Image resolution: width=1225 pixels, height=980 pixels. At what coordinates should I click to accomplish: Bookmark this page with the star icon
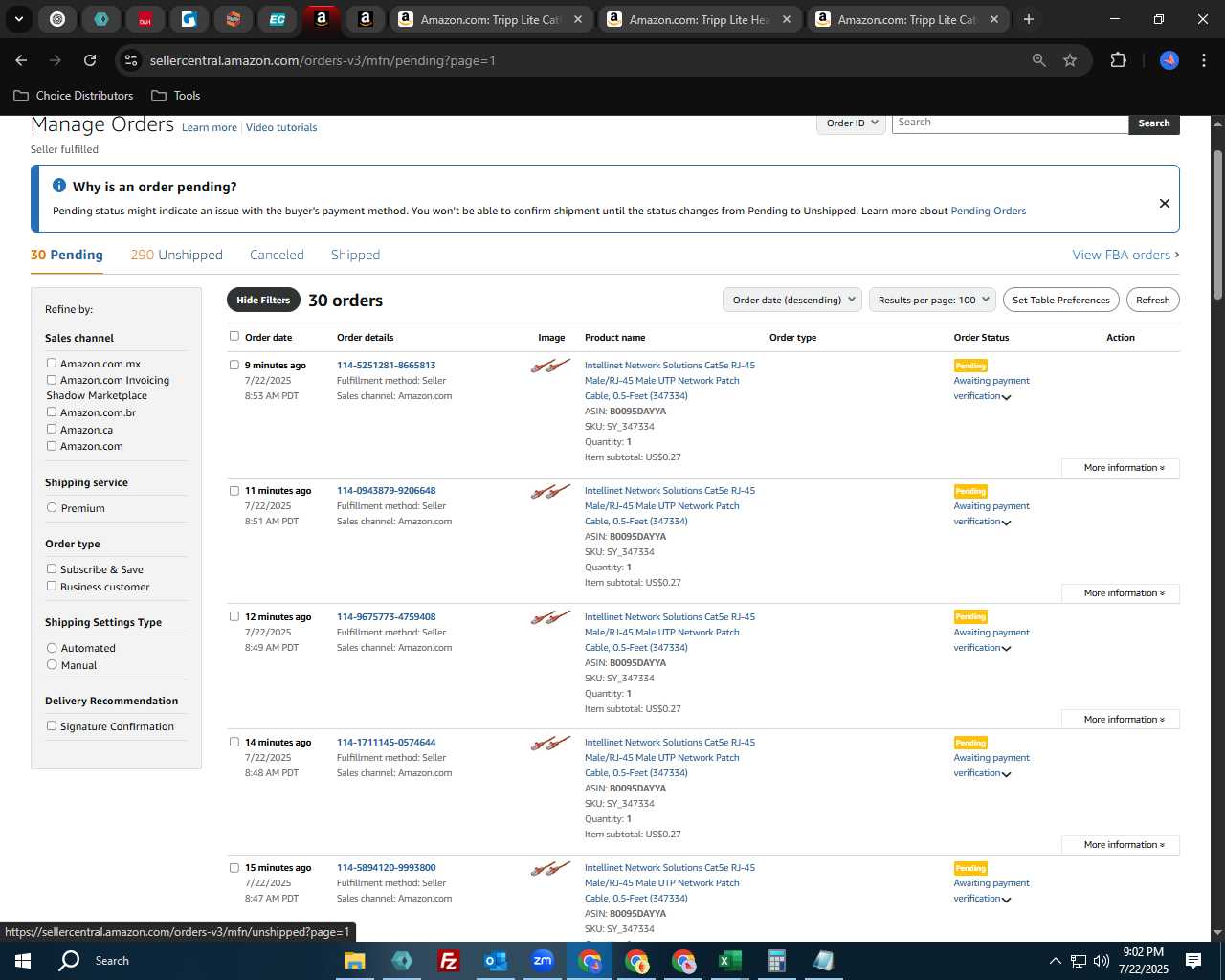1070,60
